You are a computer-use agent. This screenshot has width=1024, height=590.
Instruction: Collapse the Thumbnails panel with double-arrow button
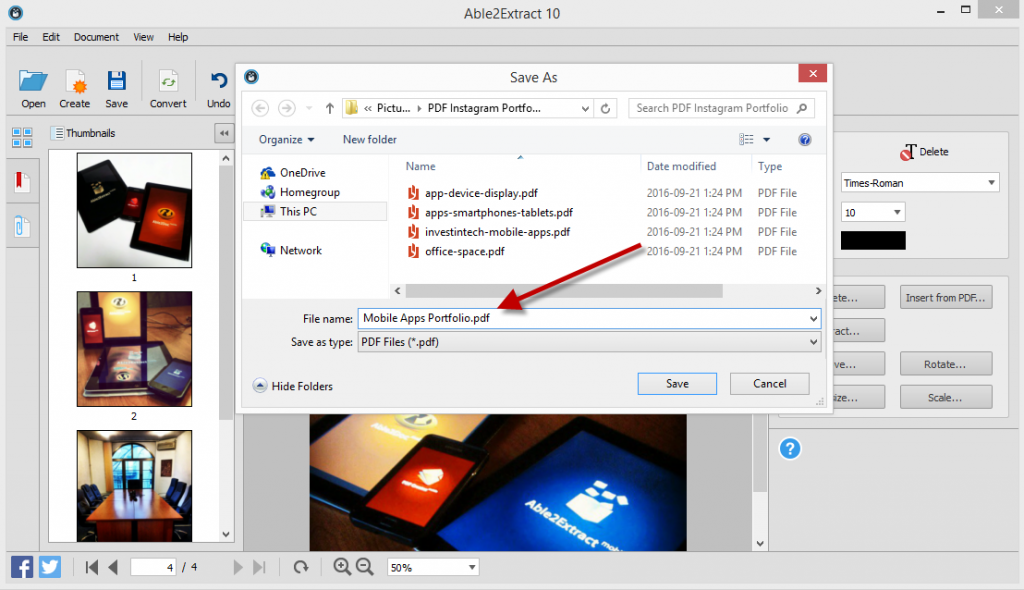click(224, 133)
